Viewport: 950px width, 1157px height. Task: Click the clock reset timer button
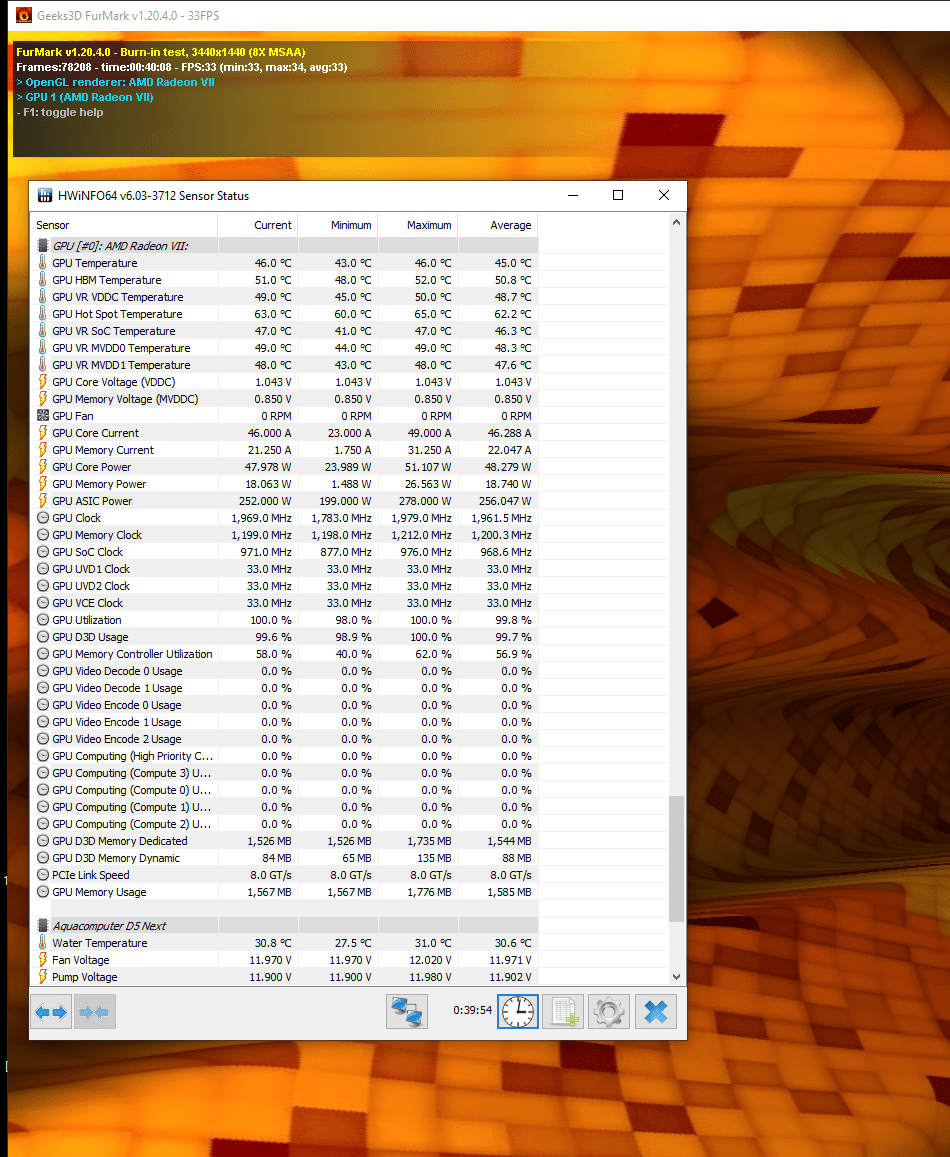click(518, 1011)
